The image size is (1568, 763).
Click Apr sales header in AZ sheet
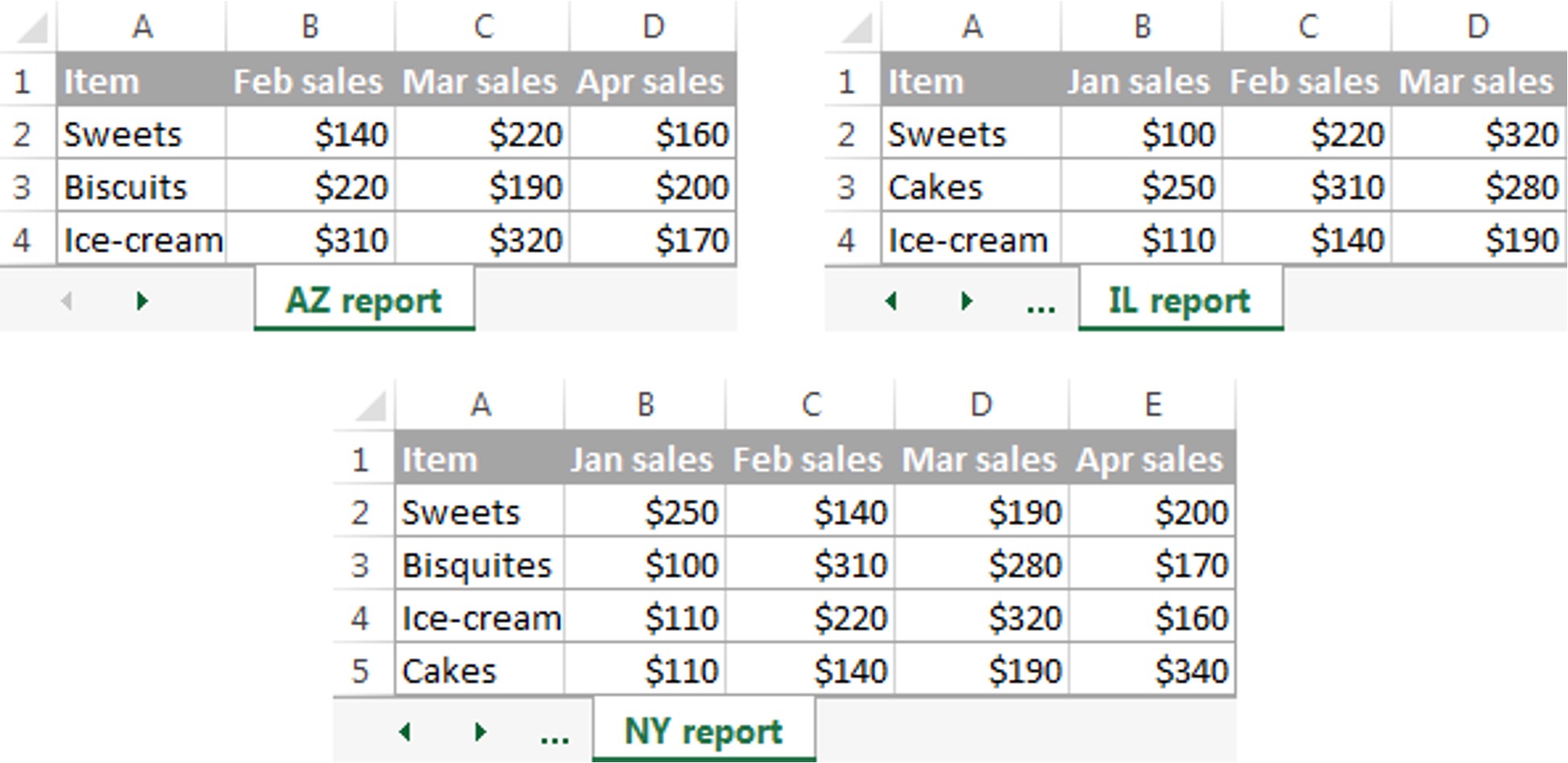652,82
